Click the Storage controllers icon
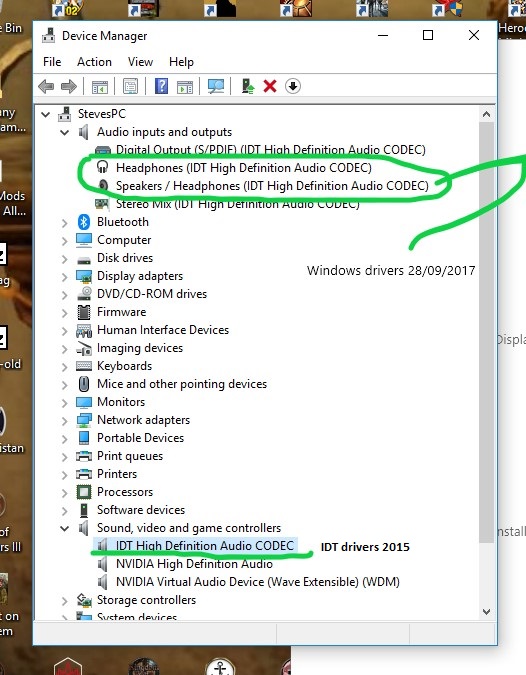The width and height of the screenshot is (526, 675). pos(84,600)
